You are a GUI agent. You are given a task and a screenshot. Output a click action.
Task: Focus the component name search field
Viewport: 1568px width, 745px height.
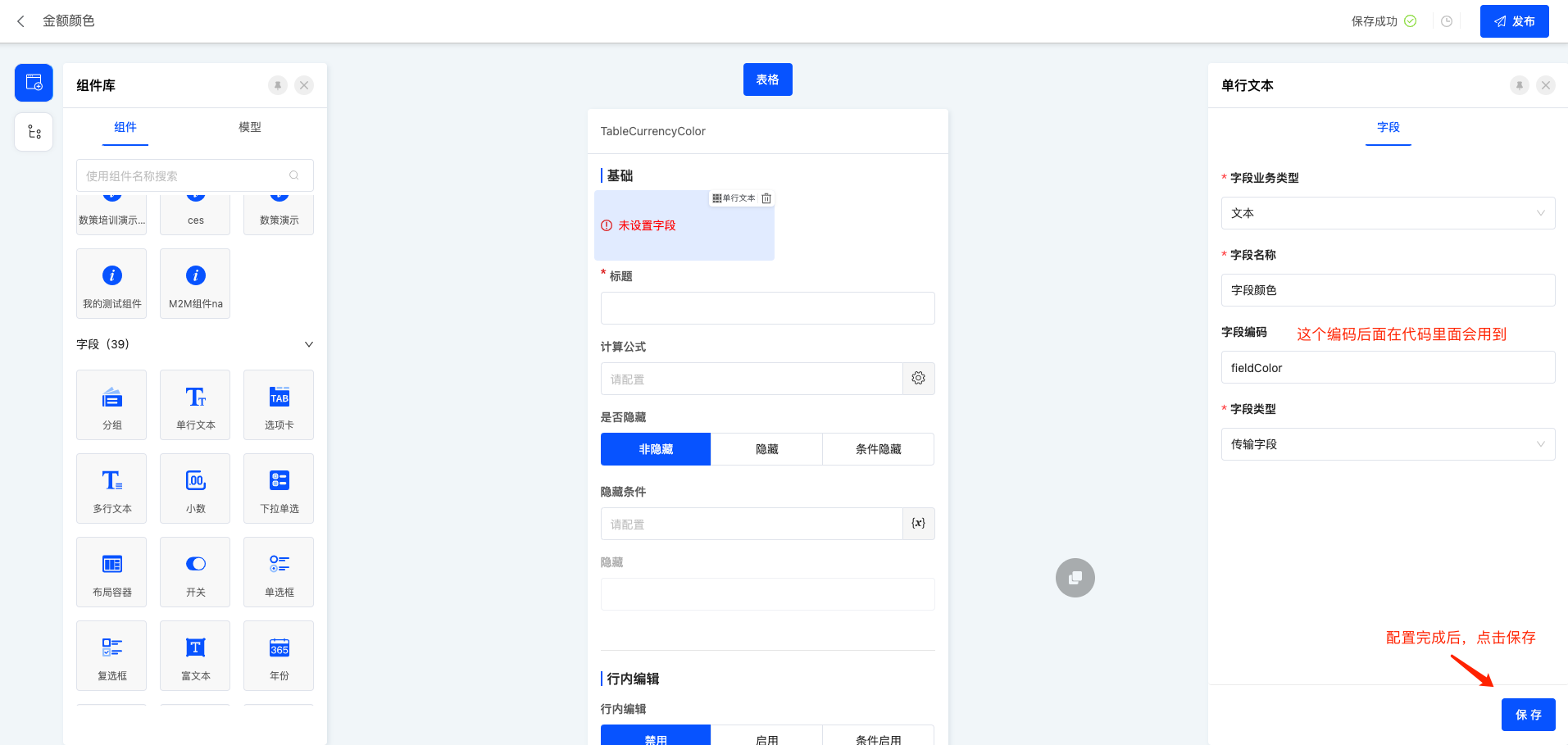click(x=195, y=175)
